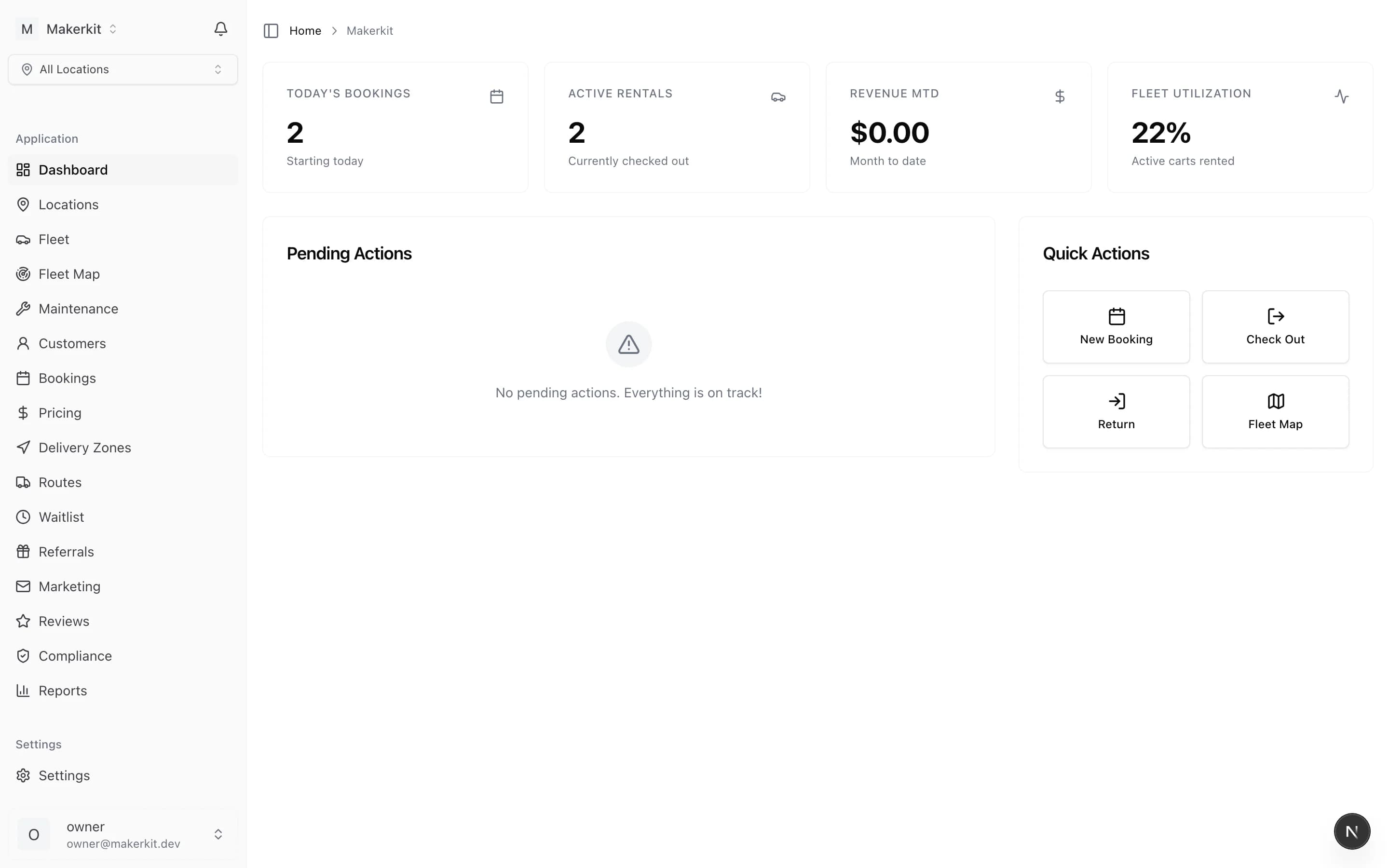This screenshot has height=868, width=1389.
Task: Select the Pricing dollar icon
Action: (x=23, y=412)
